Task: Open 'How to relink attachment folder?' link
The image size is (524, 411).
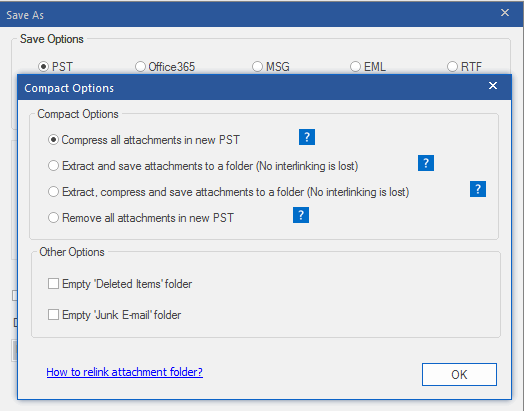Action: [125, 372]
